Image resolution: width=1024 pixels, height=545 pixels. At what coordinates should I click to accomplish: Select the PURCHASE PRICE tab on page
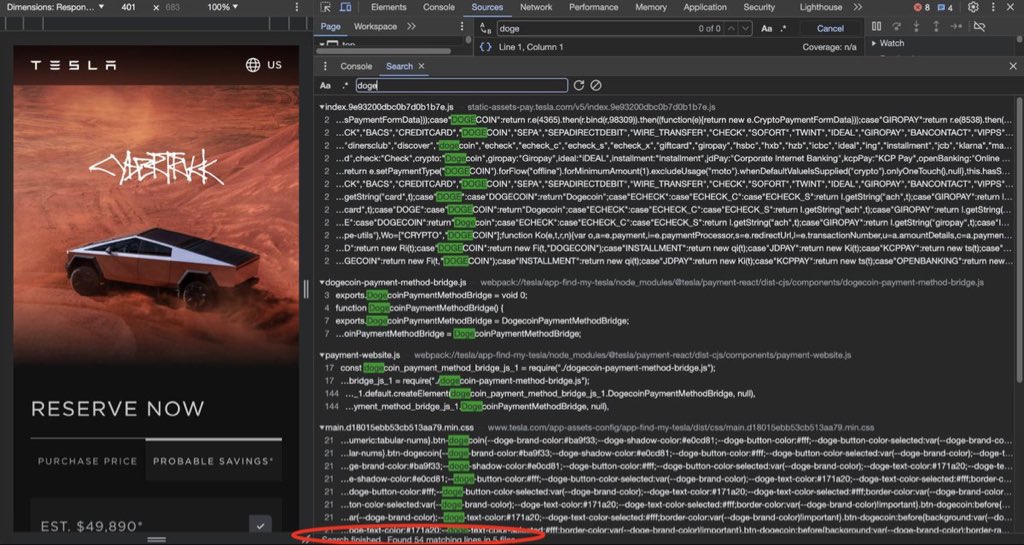tap(88, 461)
